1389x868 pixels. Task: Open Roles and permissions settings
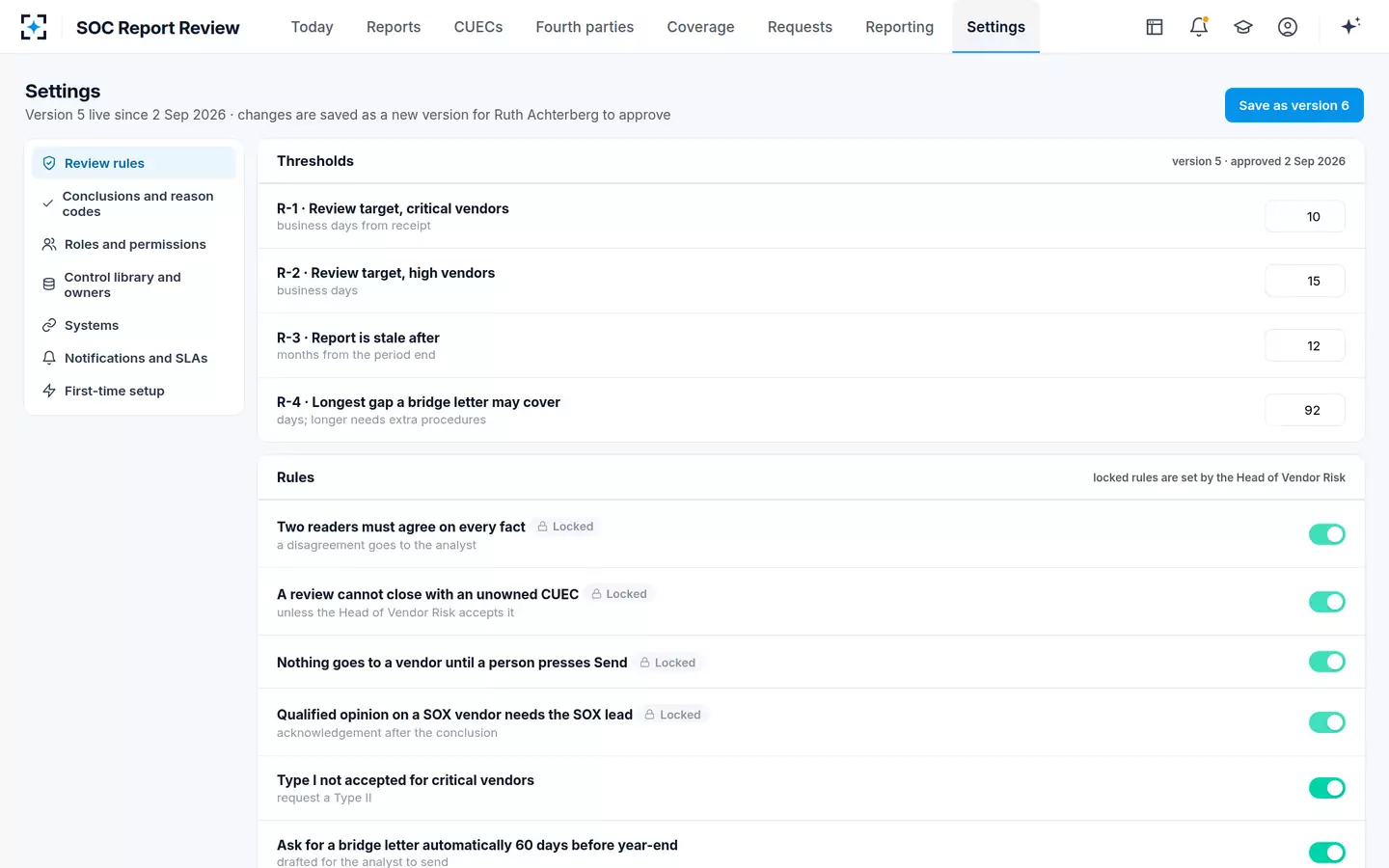click(x=134, y=244)
